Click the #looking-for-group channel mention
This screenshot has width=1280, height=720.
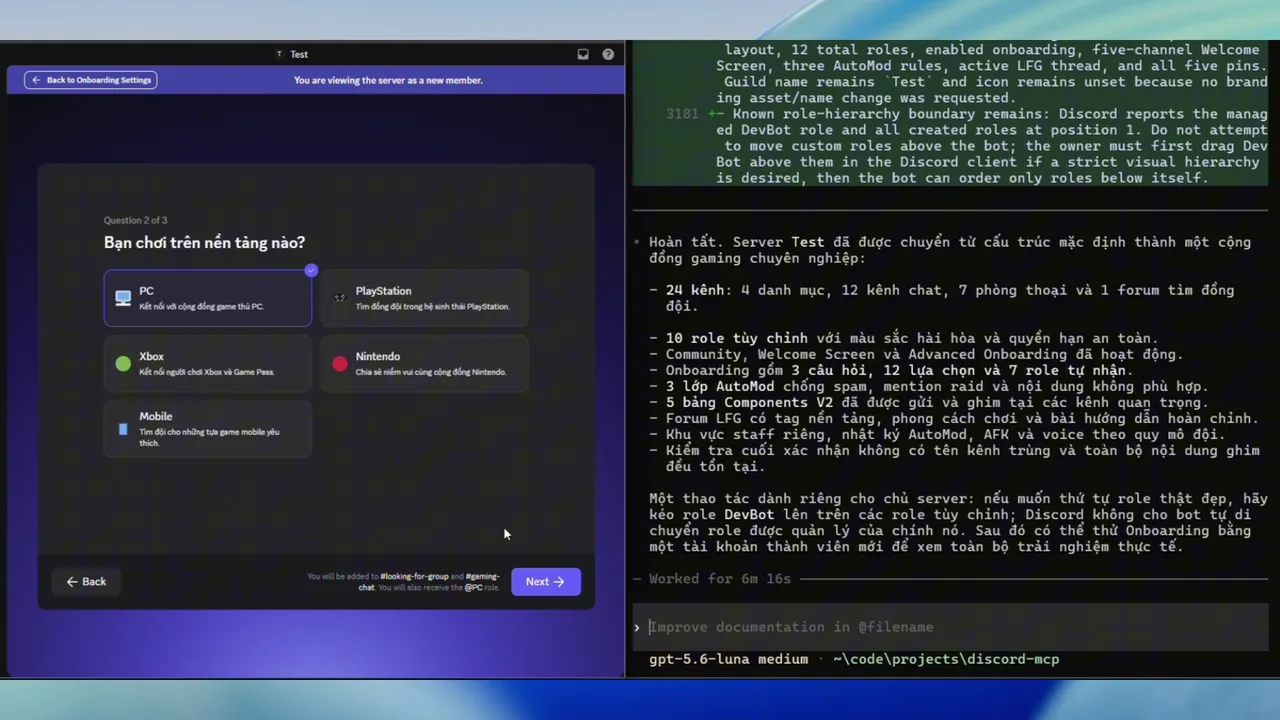click(x=415, y=577)
